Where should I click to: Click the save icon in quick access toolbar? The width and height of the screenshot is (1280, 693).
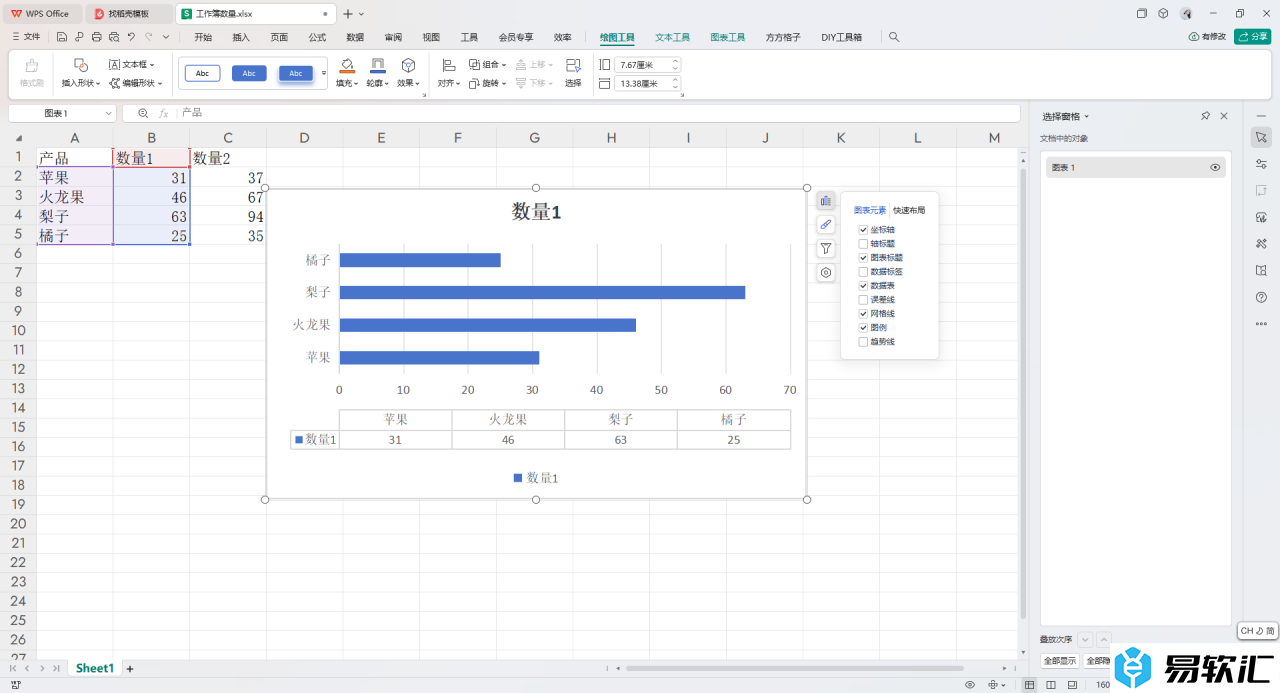pos(62,37)
